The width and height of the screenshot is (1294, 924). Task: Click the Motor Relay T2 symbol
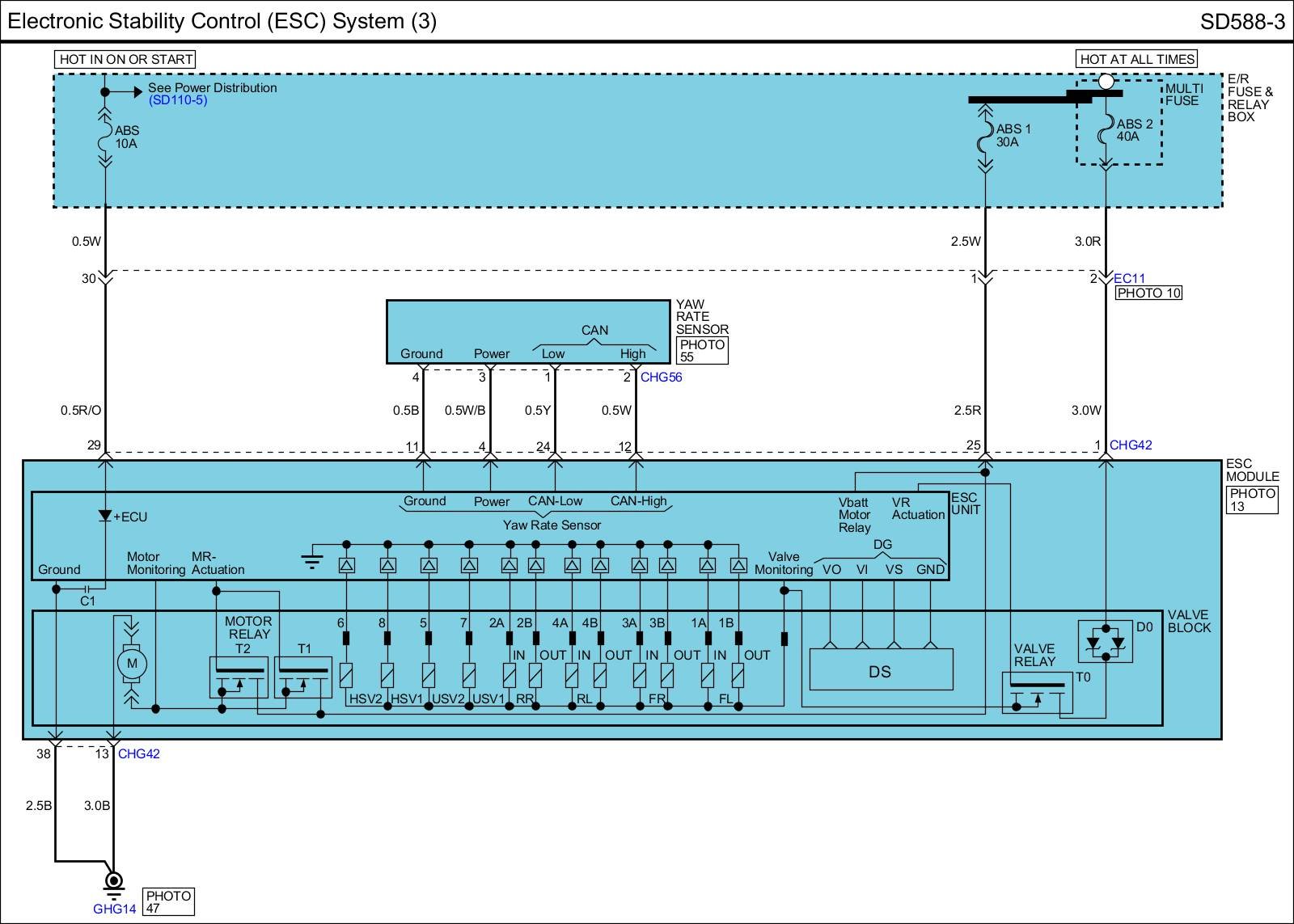point(238,677)
